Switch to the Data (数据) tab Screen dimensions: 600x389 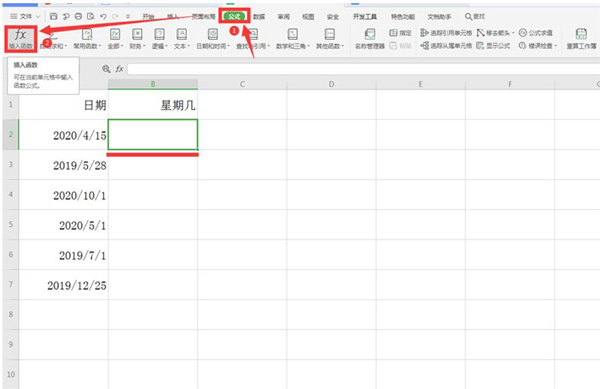[x=259, y=16]
